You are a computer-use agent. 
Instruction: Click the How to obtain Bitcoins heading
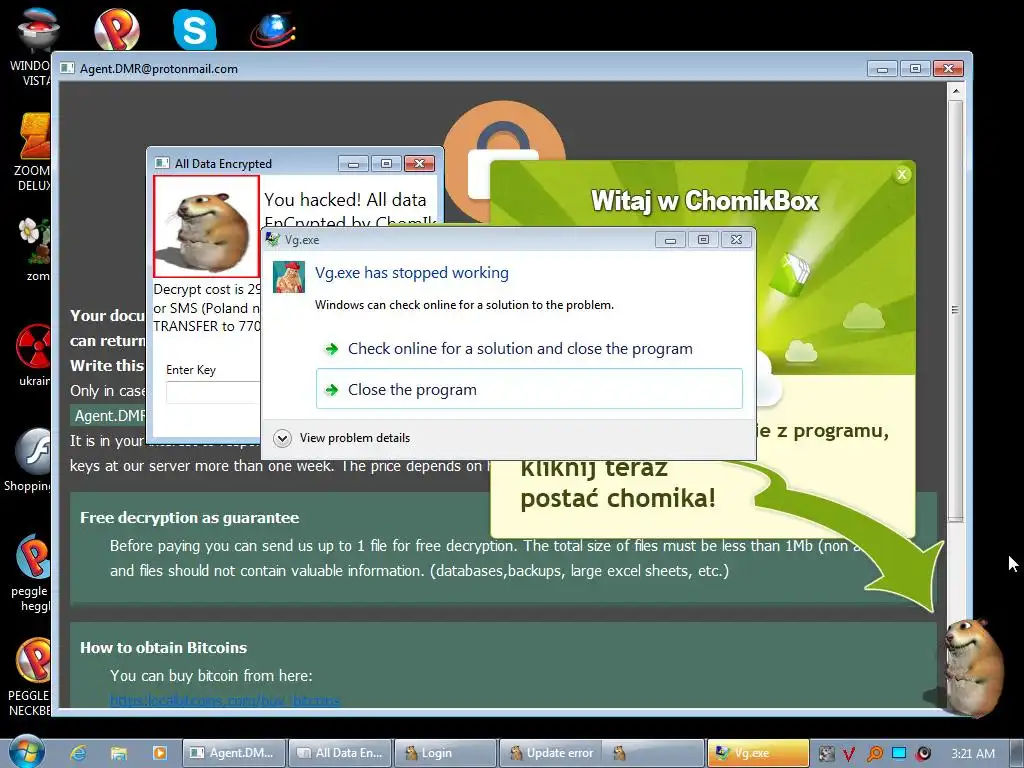[163, 648]
